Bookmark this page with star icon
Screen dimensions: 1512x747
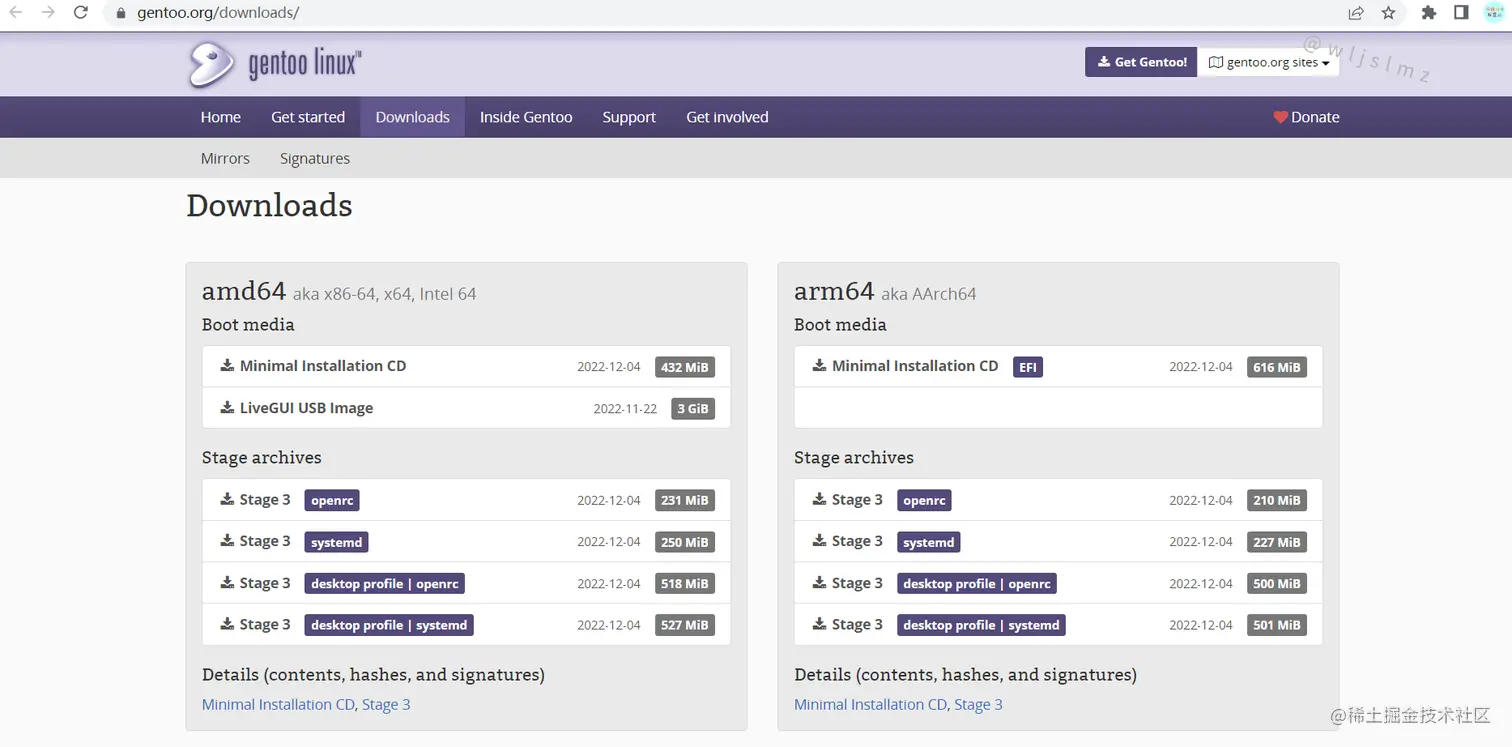1388,13
